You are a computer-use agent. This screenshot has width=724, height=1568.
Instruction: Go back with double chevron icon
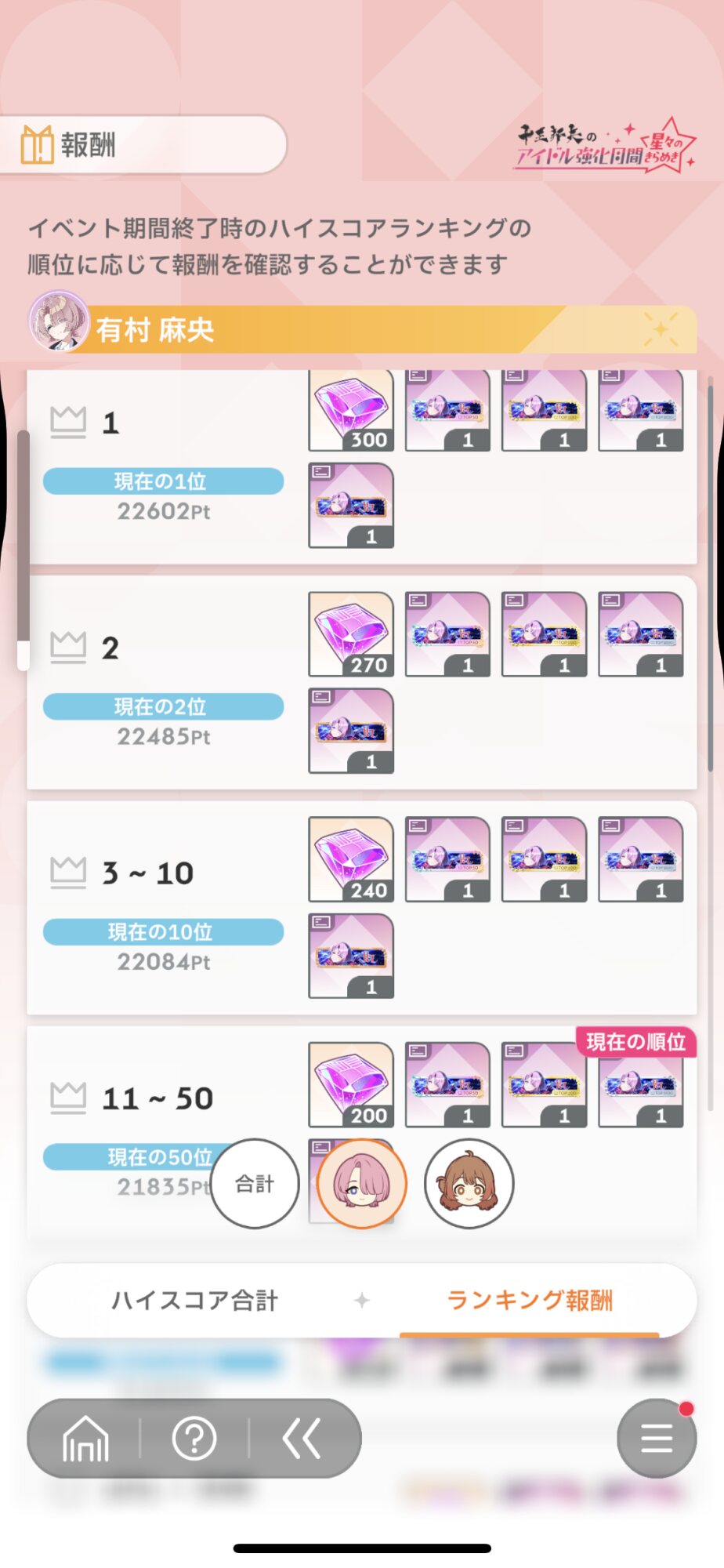[302, 1438]
